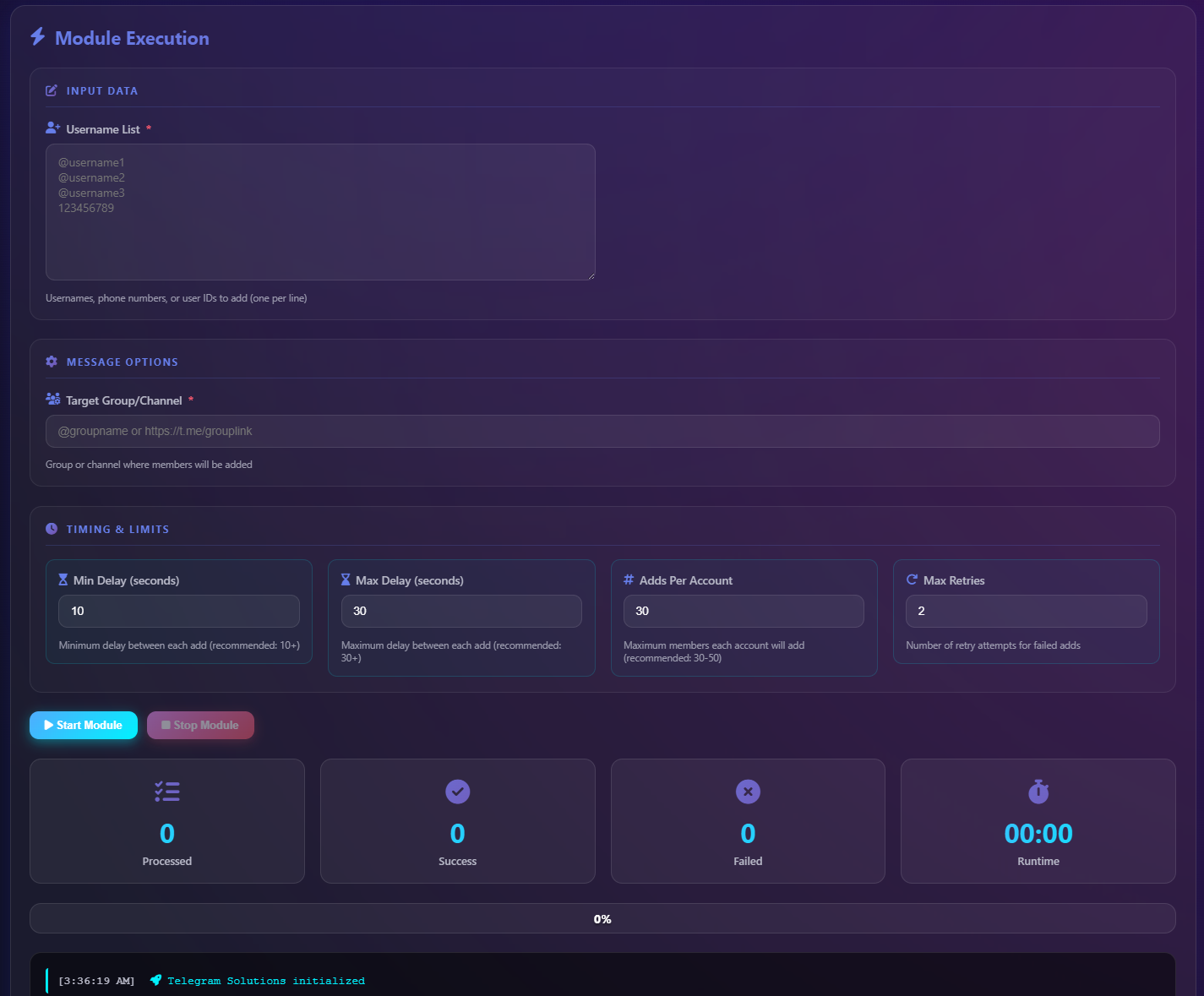Click the hourglass icon beside Min Delay

pyautogui.click(x=63, y=580)
